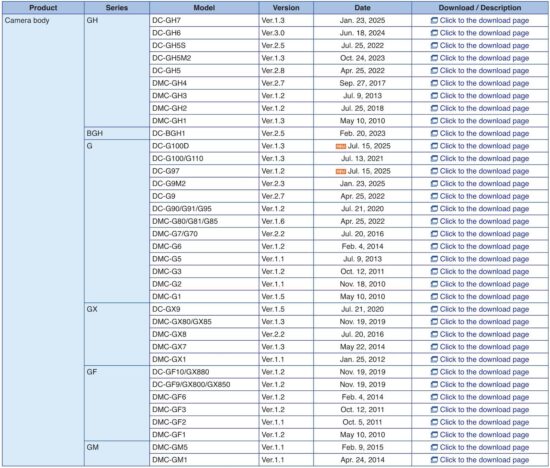The width and height of the screenshot is (550, 468).
Task: Select the DC-BGH1 model cell
Action: [204, 133]
